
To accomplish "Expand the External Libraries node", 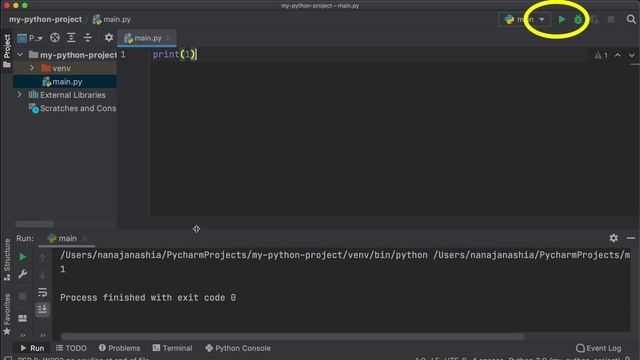I will (x=19, y=95).
